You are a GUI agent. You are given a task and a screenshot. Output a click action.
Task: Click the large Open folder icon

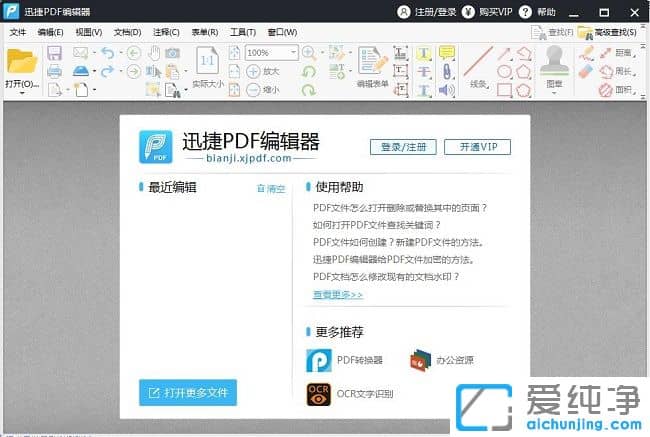click(22, 61)
